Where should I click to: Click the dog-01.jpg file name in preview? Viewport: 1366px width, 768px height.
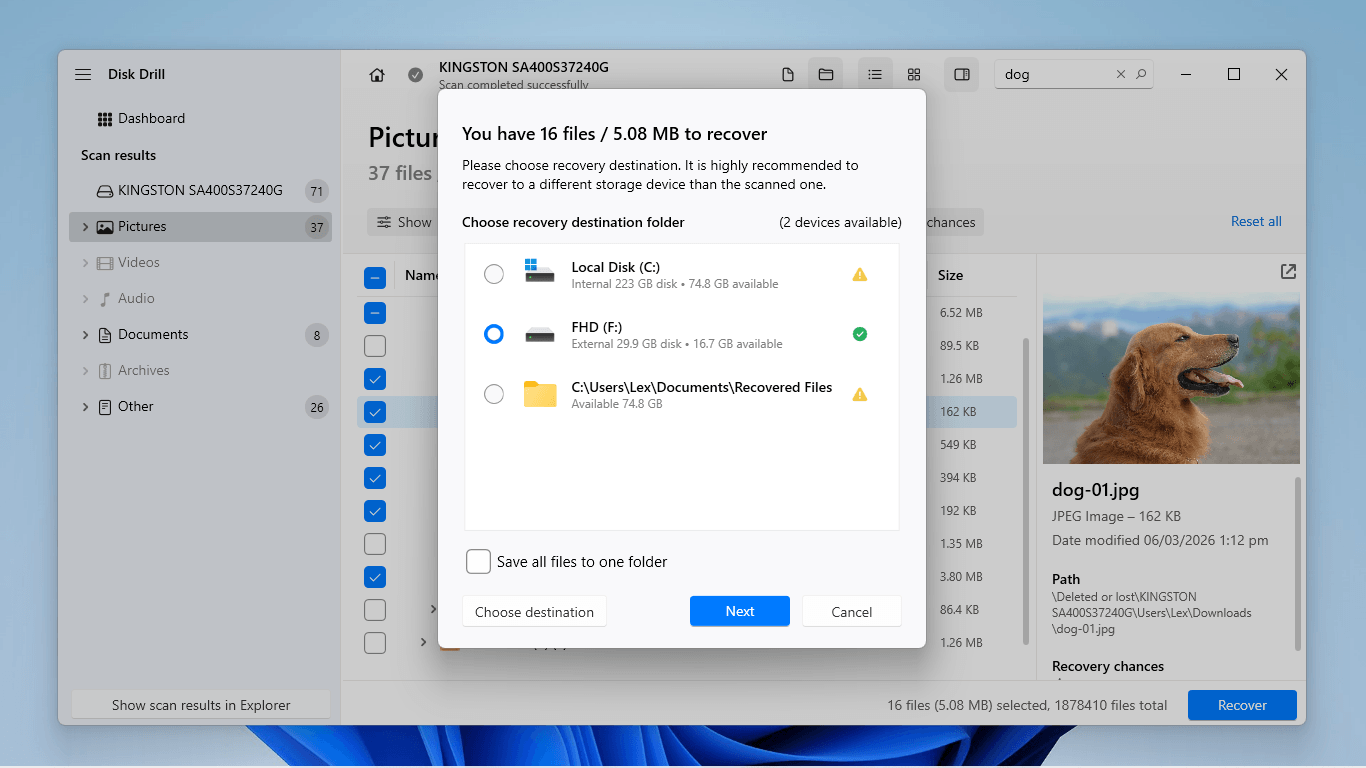coord(1096,490)
